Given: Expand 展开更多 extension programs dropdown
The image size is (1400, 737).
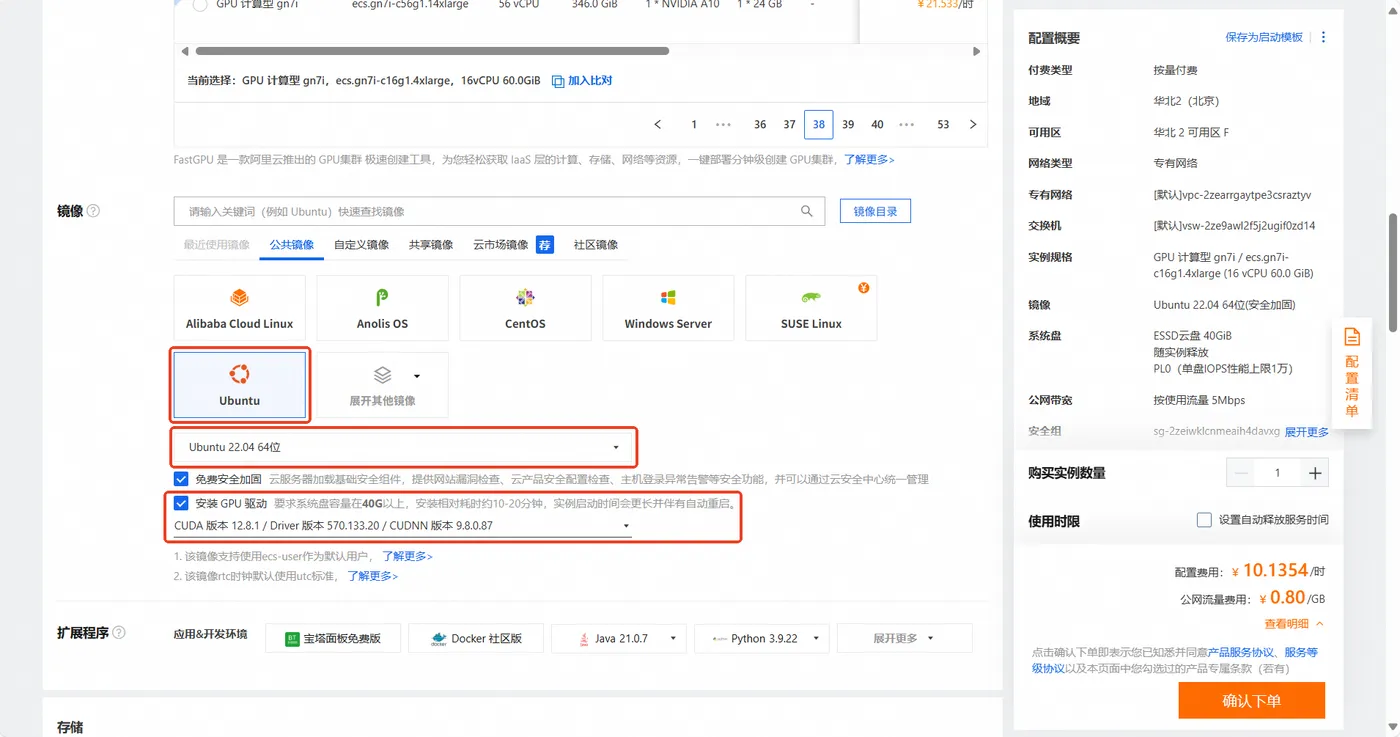Looking at the screenshot, I should click(x=904, y=638).
